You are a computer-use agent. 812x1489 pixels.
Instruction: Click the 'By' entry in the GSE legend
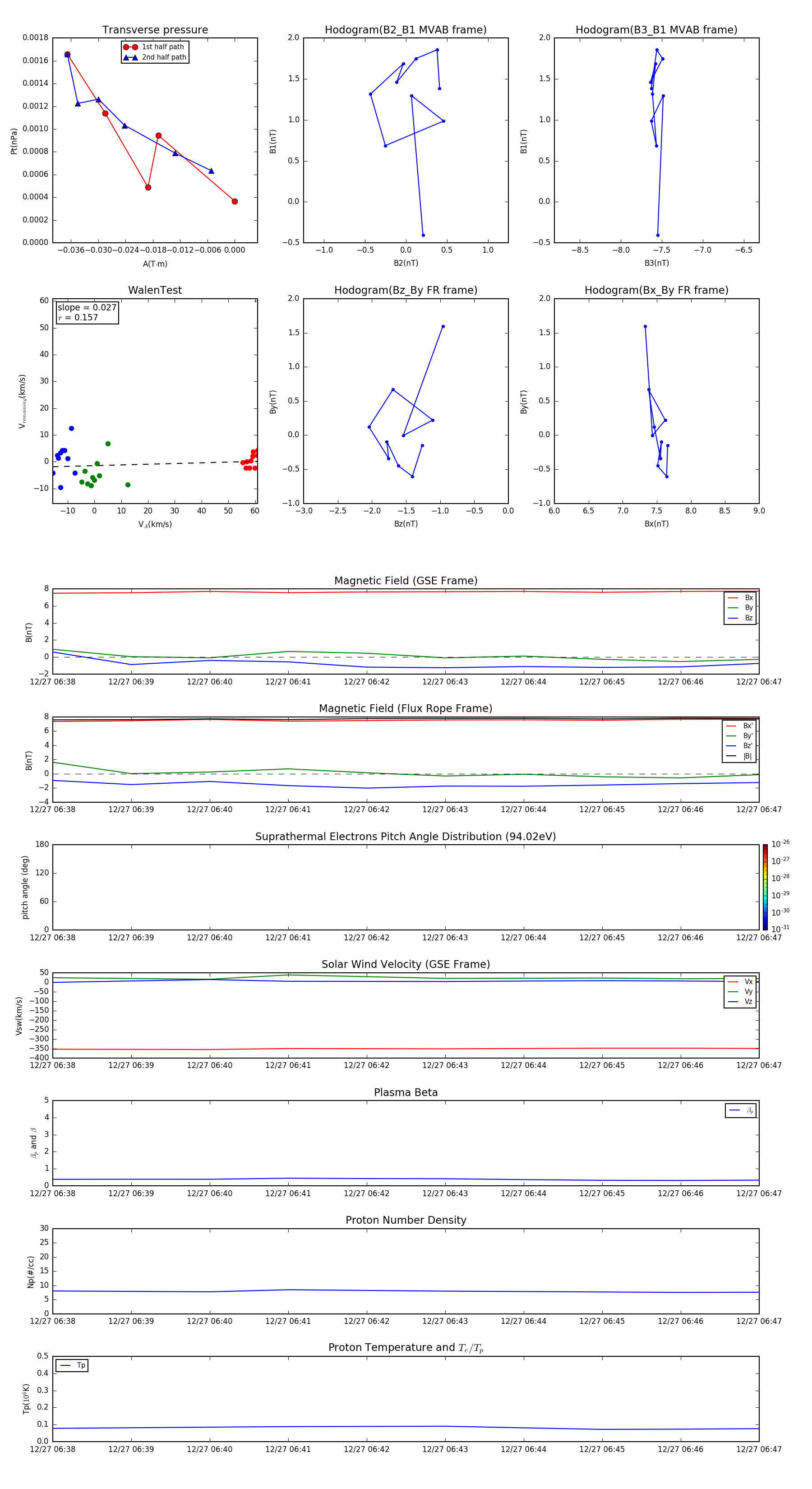[740, 607]
